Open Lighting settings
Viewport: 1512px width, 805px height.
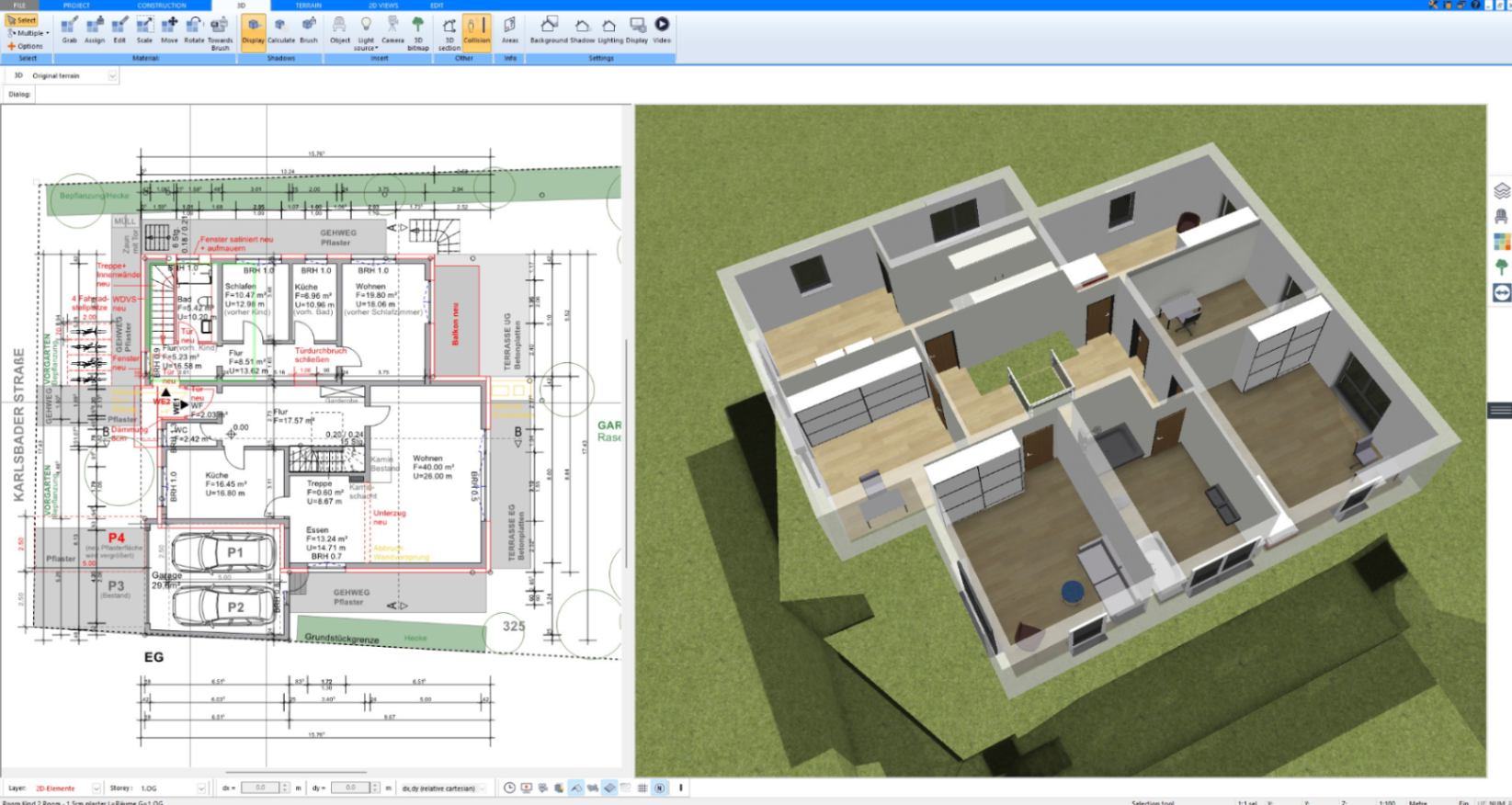pyautogui.click(x=609, y=30)
